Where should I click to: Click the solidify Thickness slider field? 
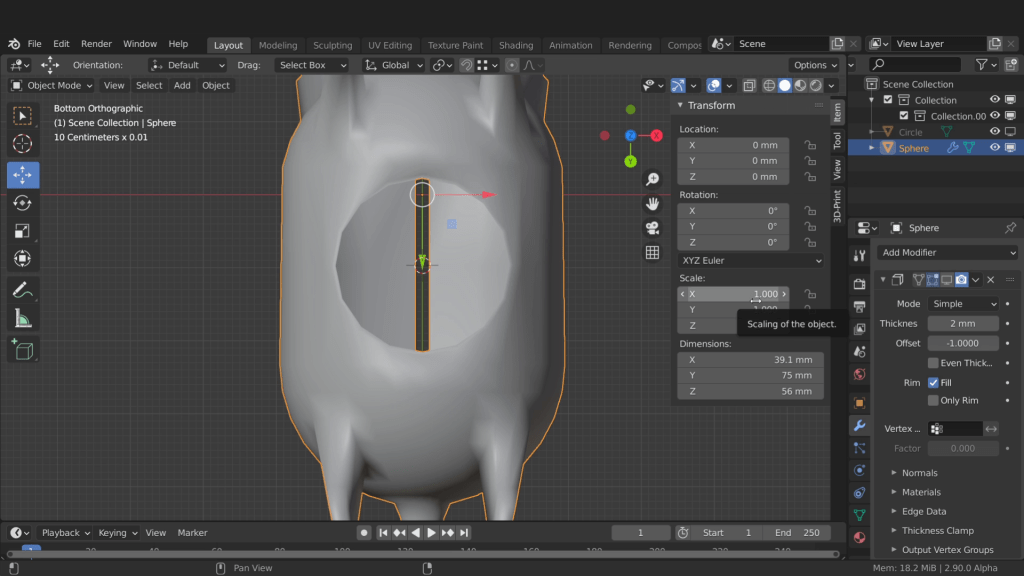[x=962, y=323]
